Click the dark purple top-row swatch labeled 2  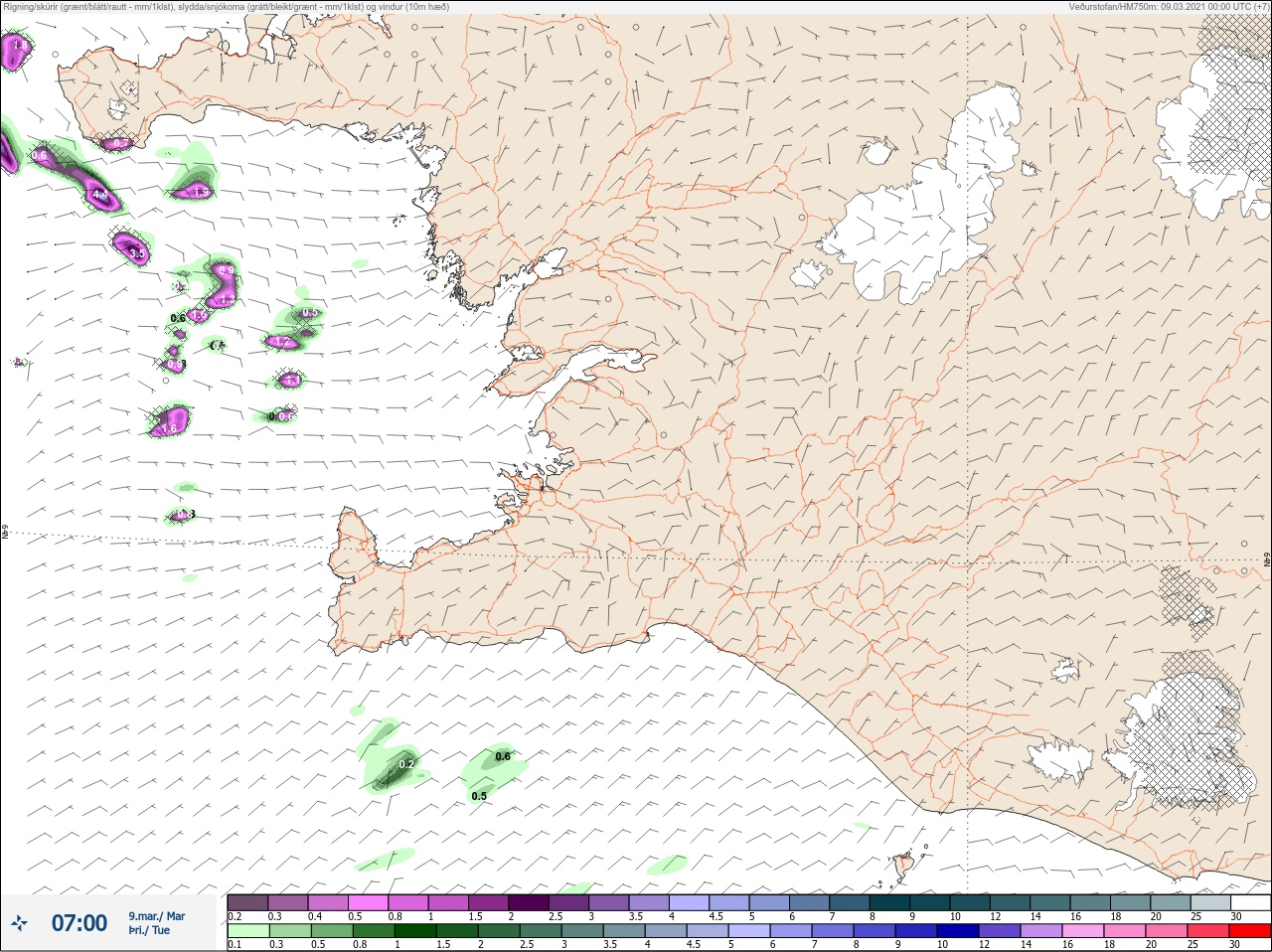pyautogui.click(x=529, y=902)
